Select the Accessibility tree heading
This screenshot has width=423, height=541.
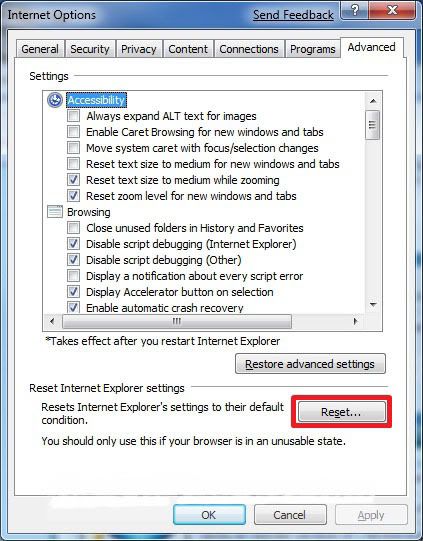[x=96, y=100]
